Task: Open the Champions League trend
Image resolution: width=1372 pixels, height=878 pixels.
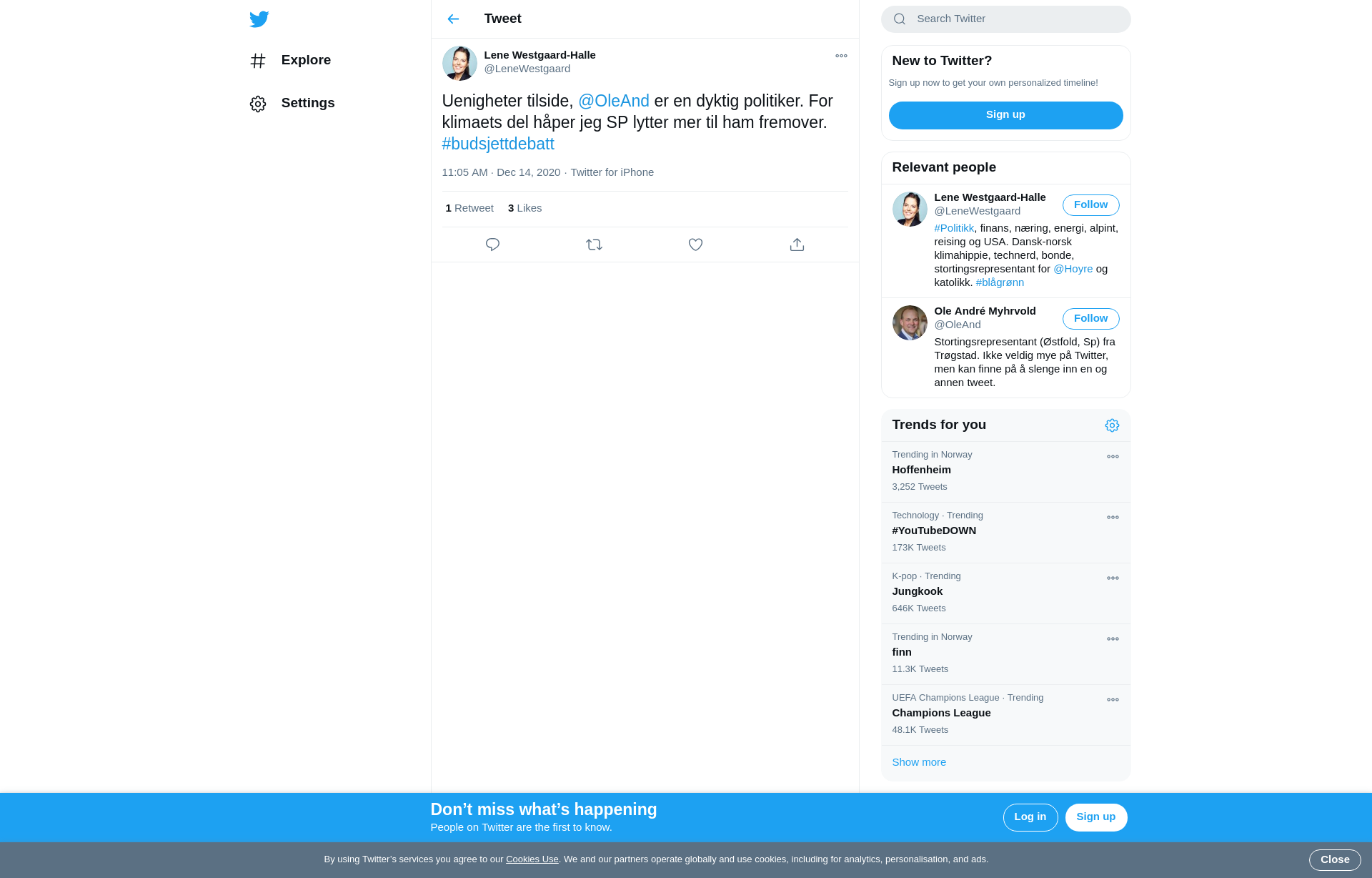Action: (x=1005, y=714)
